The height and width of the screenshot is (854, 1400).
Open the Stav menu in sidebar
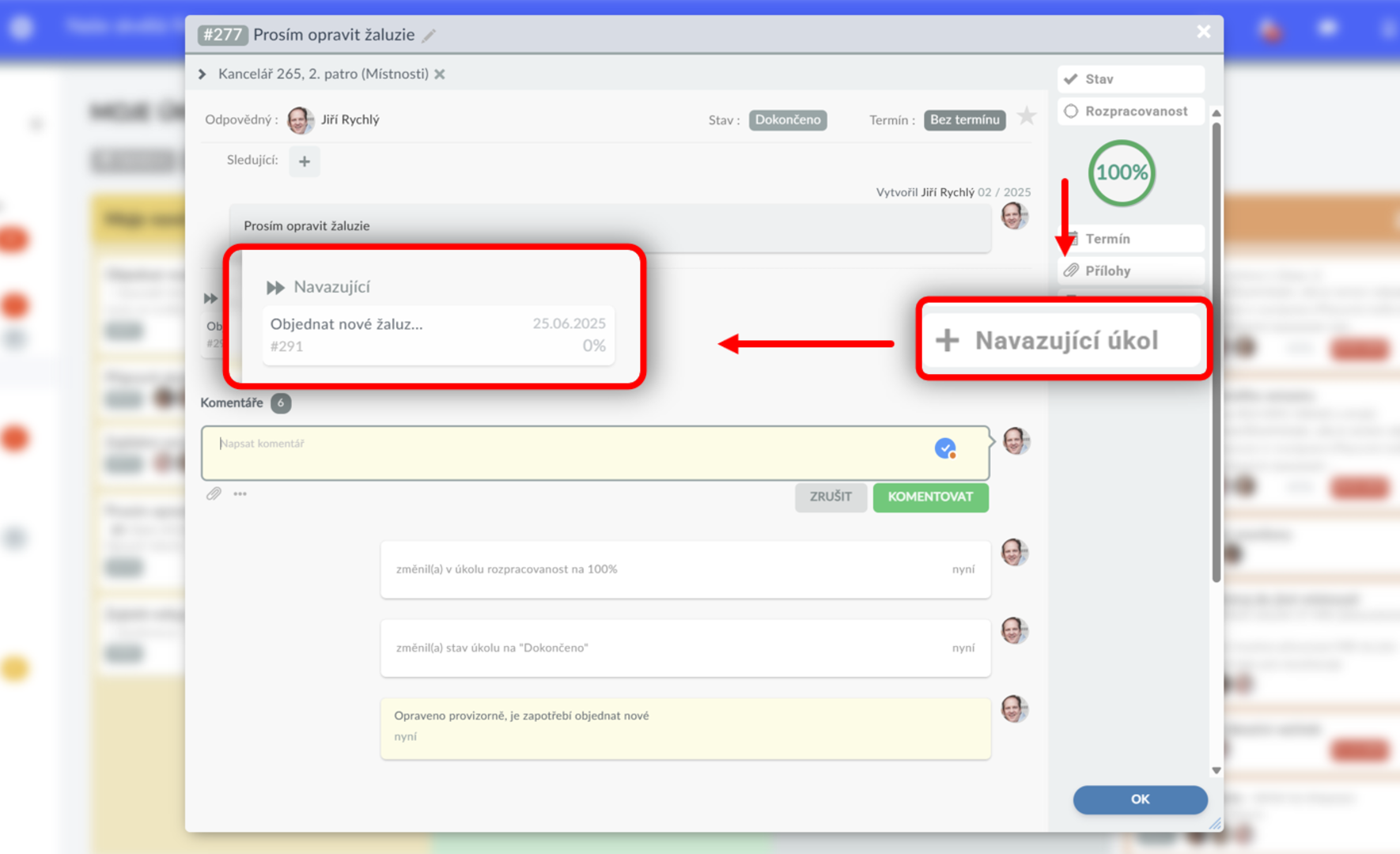click(x=1130, y=79)
